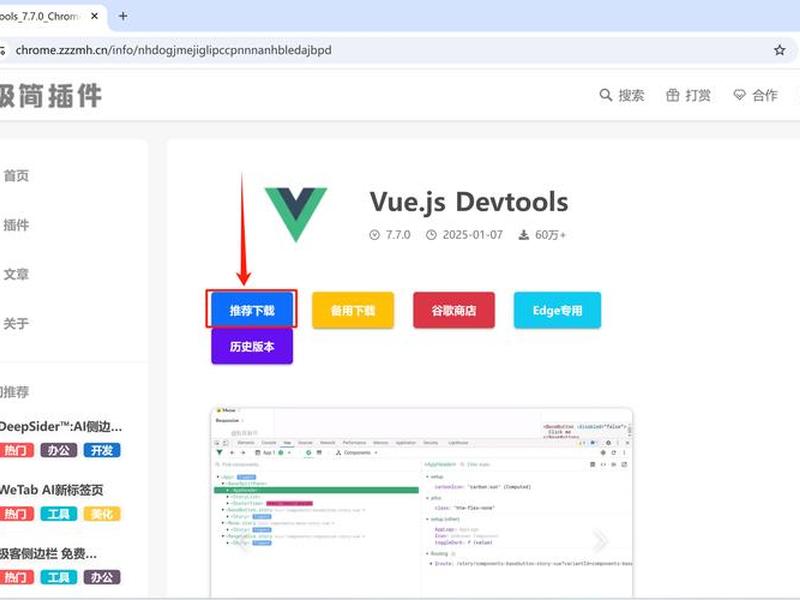This screenshot has height=600, width=800.
Task: Click the version icon beside 7.7.0
Action: click(x=374, y=235)
